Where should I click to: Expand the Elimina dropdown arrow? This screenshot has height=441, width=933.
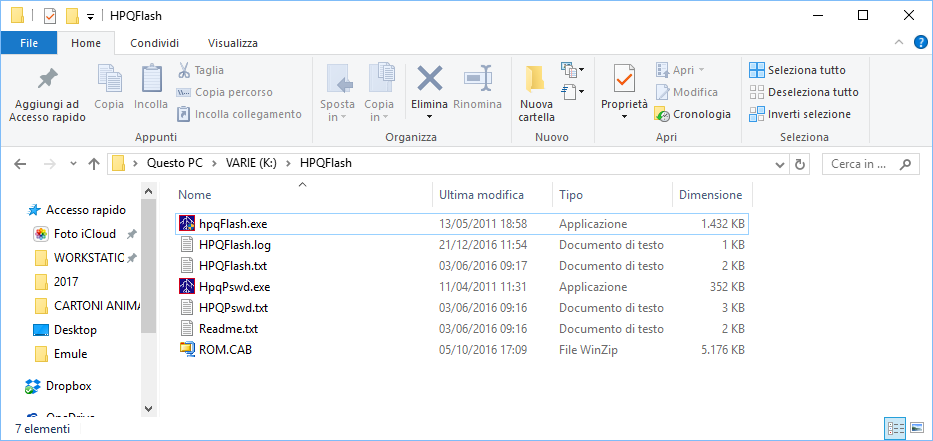click(x=430, y=117)
